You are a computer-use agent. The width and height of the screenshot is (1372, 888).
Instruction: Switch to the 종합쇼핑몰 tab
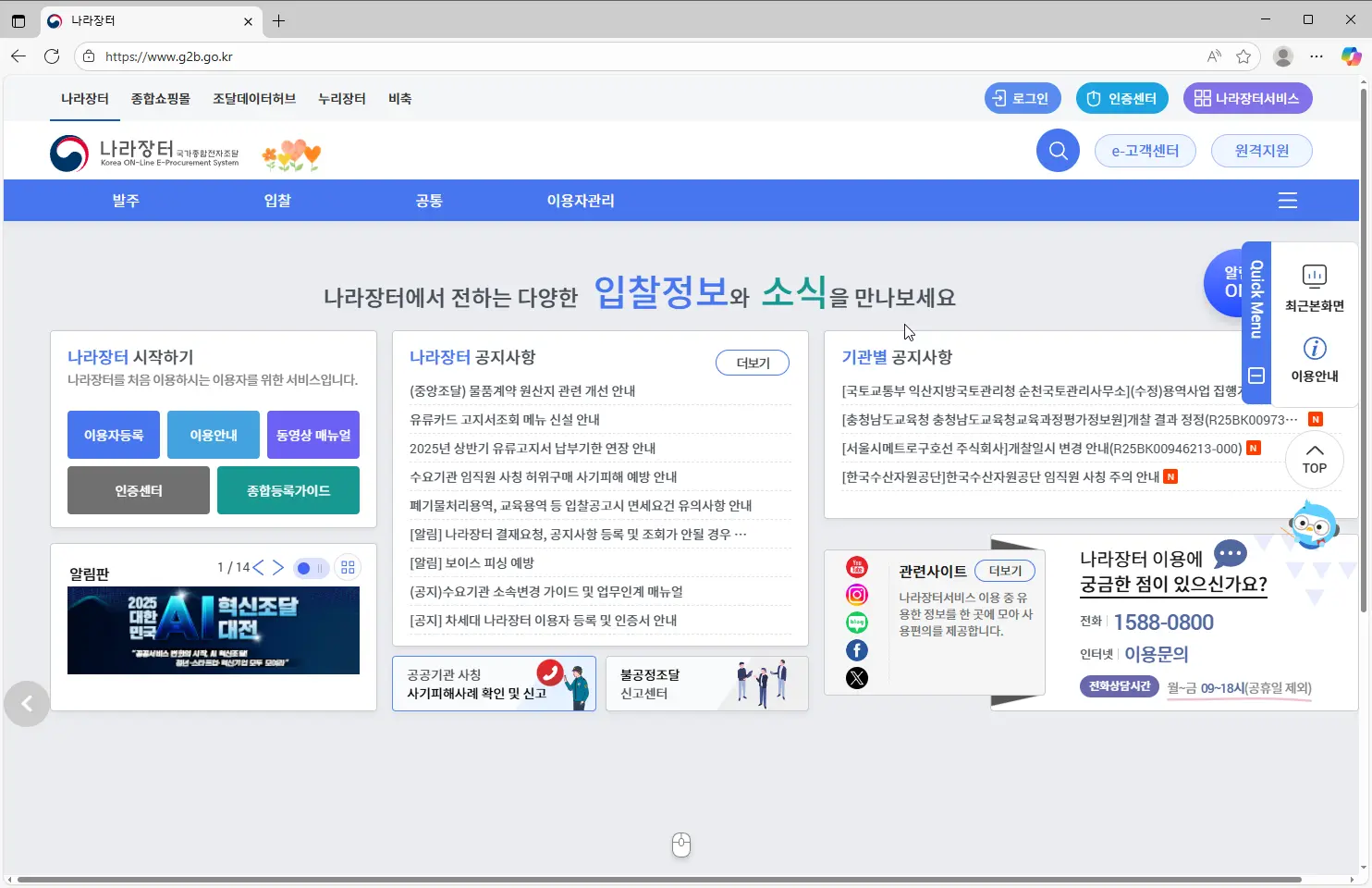pyautogui.click(x=161, y=99)
